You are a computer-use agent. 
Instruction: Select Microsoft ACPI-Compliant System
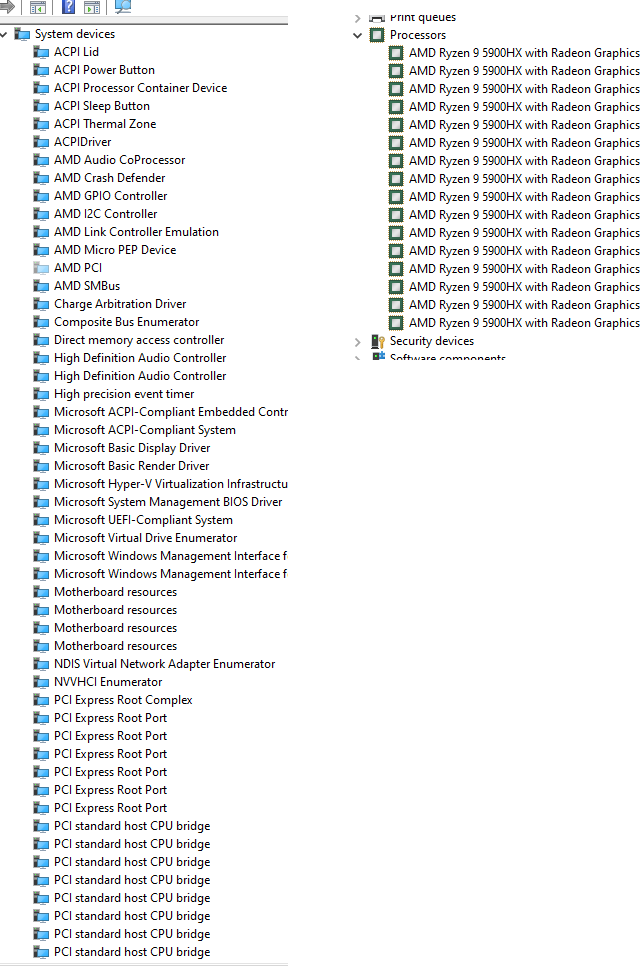pos(145,429)
